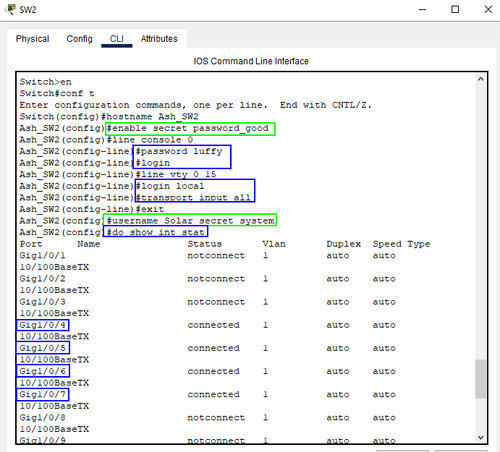Click the CLI scrollbar down arrow
Image resolution: width=500 pixels, height=452 pixels.
pyautogui.click(x=481, y=437)
